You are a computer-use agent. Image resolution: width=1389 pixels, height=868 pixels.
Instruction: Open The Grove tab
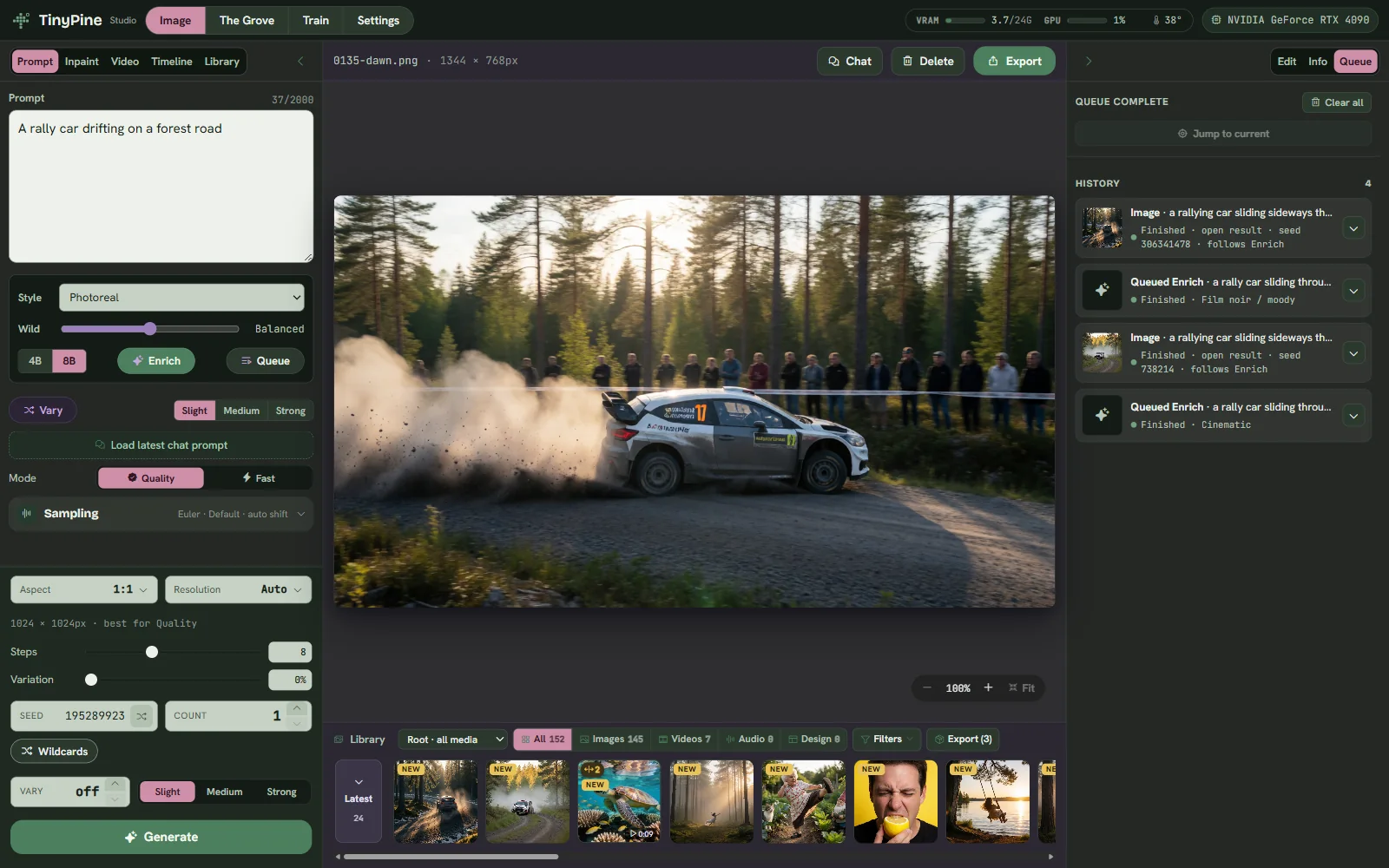point(247,20)
